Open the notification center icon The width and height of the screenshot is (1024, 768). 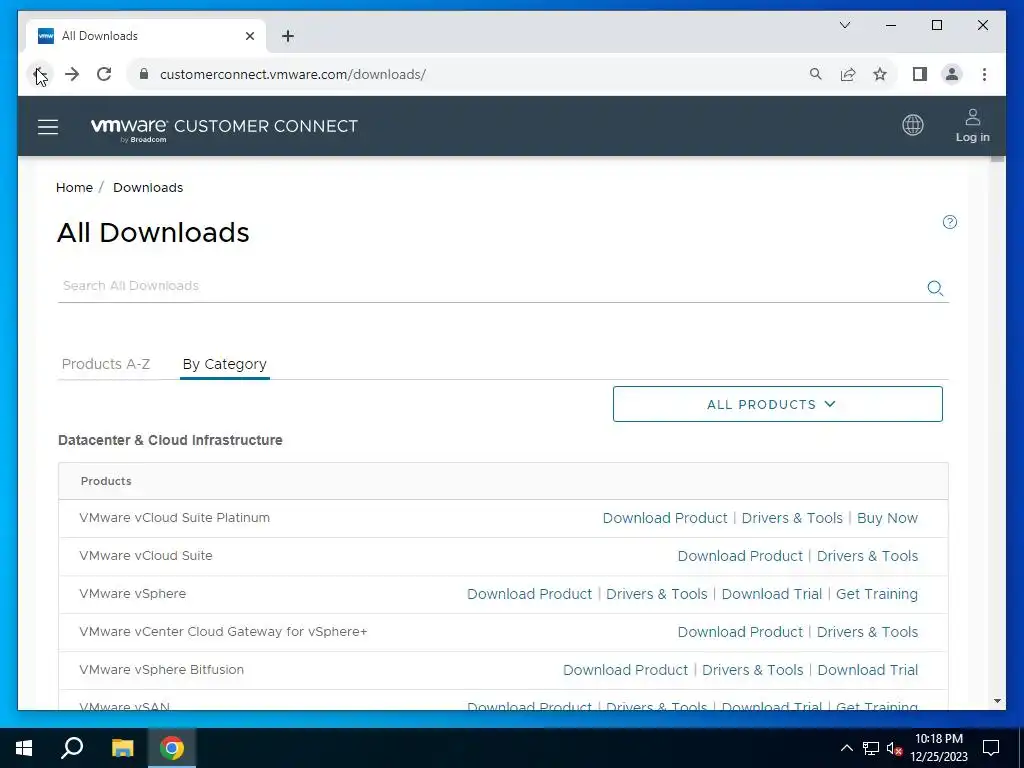[x=991, y=748]
